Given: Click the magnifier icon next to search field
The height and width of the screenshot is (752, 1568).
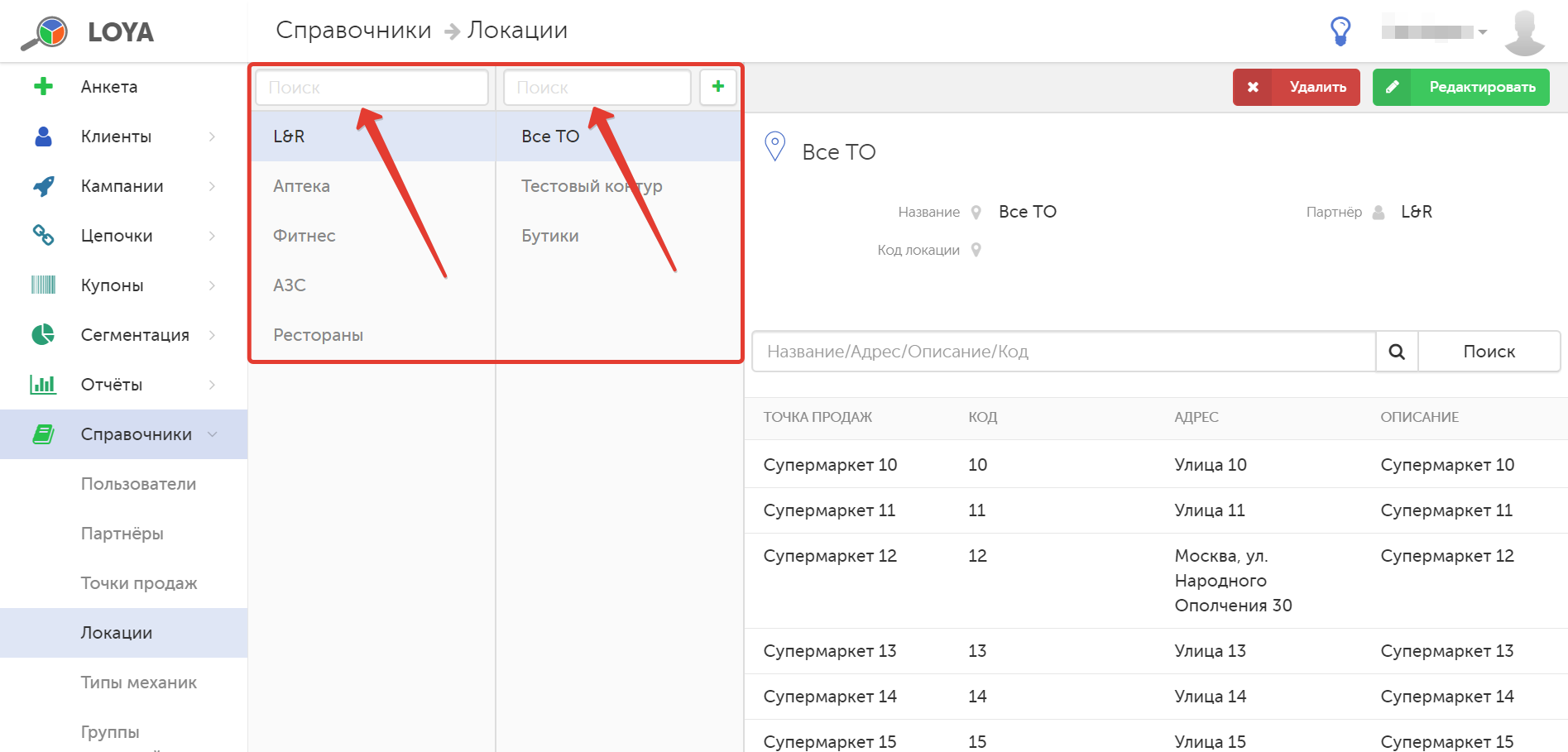Looking at the screenshot, I should (x=1397, y=352).
